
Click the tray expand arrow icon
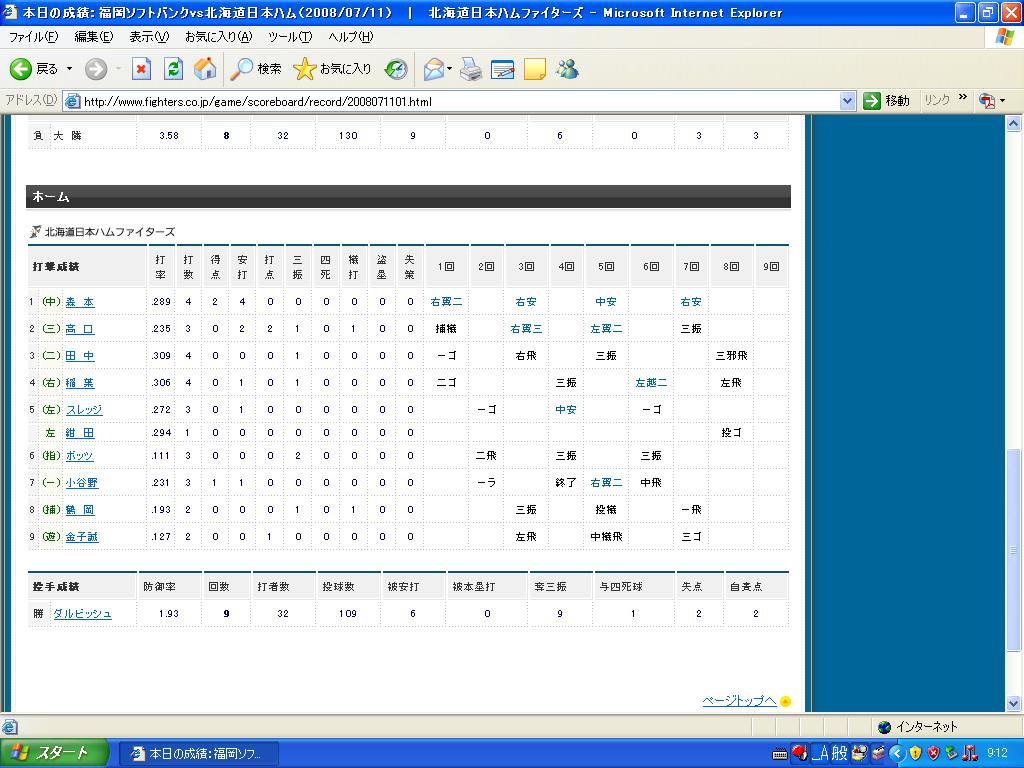(897, 754)
